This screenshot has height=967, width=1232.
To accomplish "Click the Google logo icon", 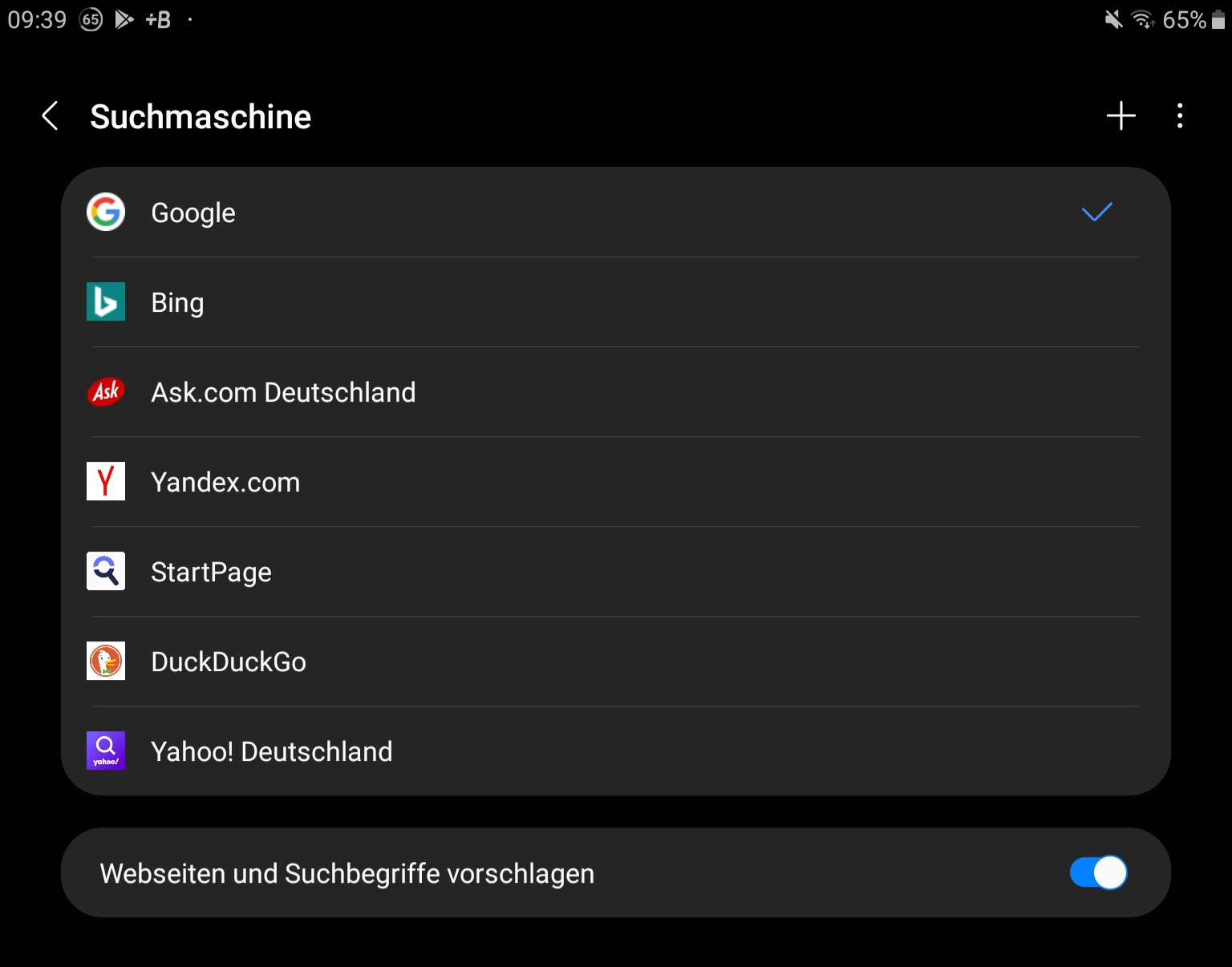I will coord(106,212).
